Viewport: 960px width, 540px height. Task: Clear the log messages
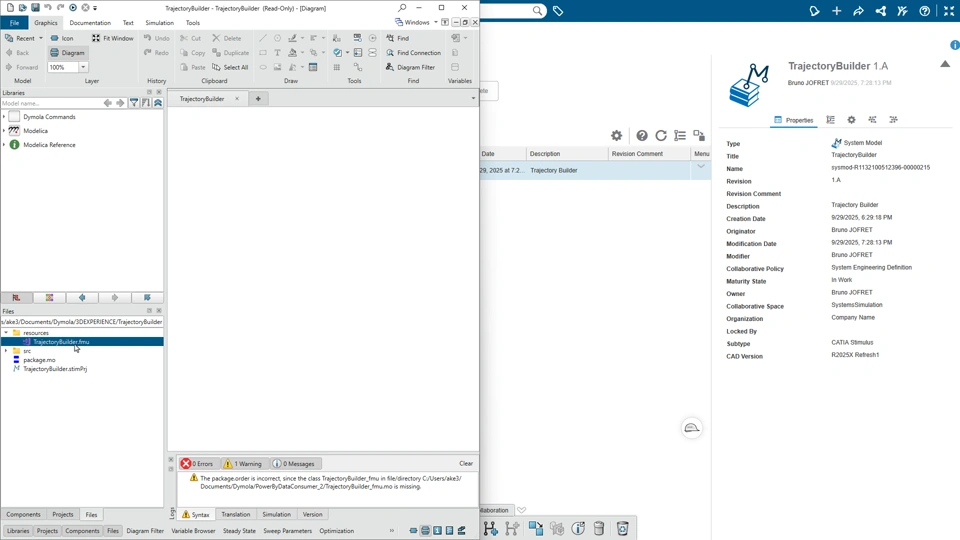466,463
